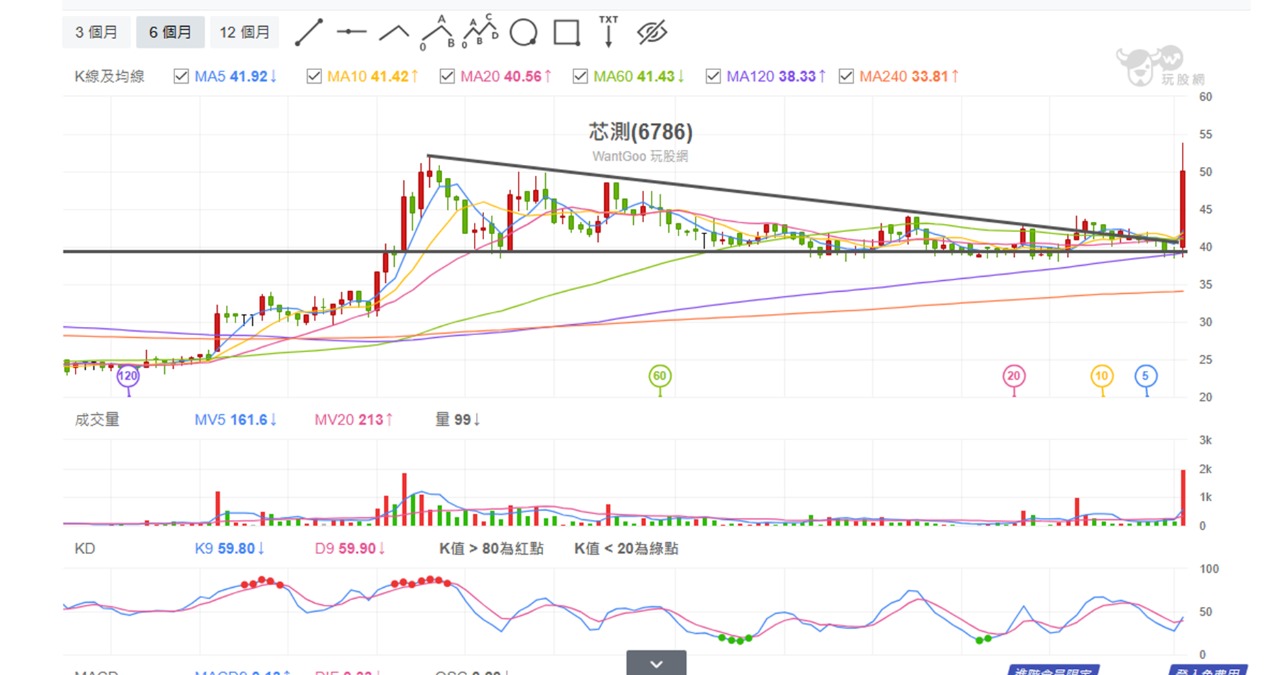The image size is (1280, 675).
Task: Click the KD indicator label
Action: (85, 549)
